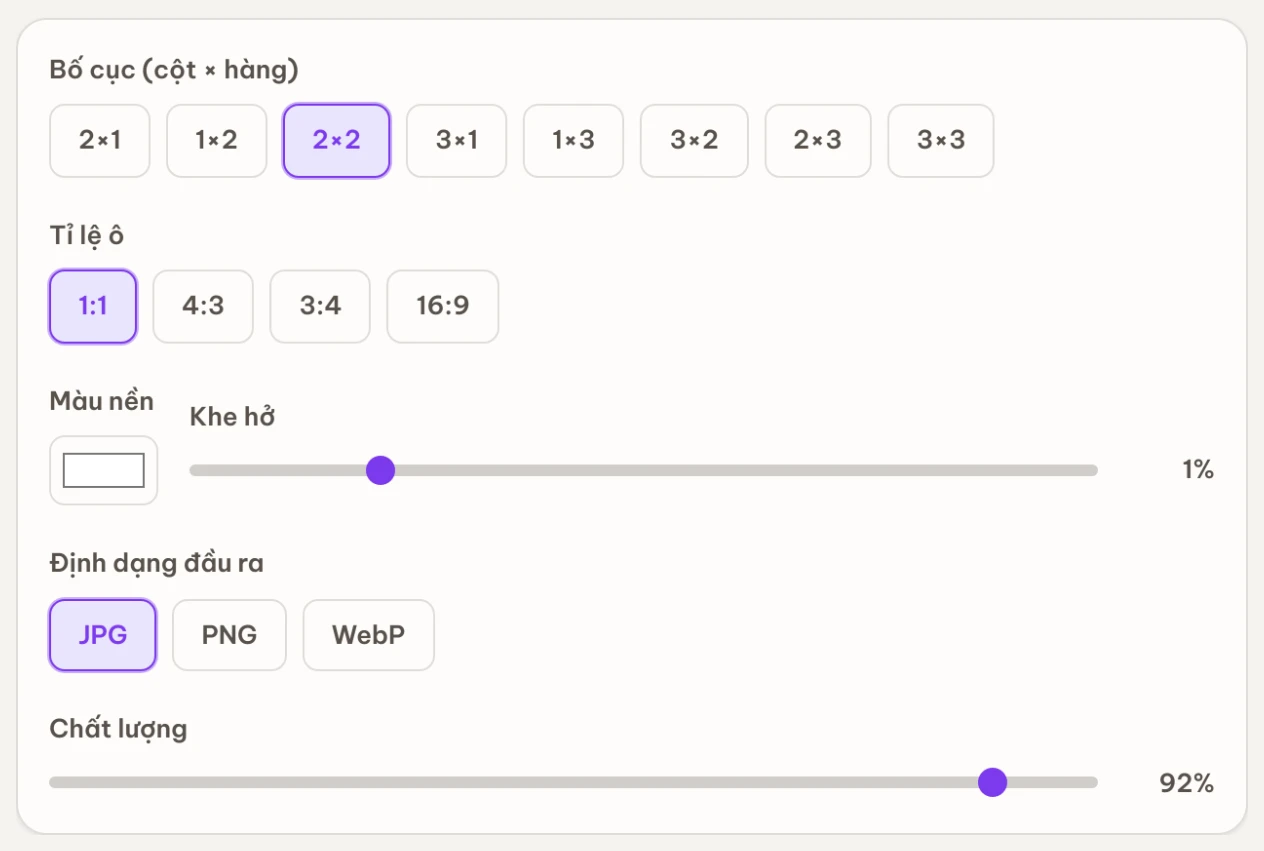Select the 2×3 grid layout
The image size is (1264, 851).
(818, 141)
